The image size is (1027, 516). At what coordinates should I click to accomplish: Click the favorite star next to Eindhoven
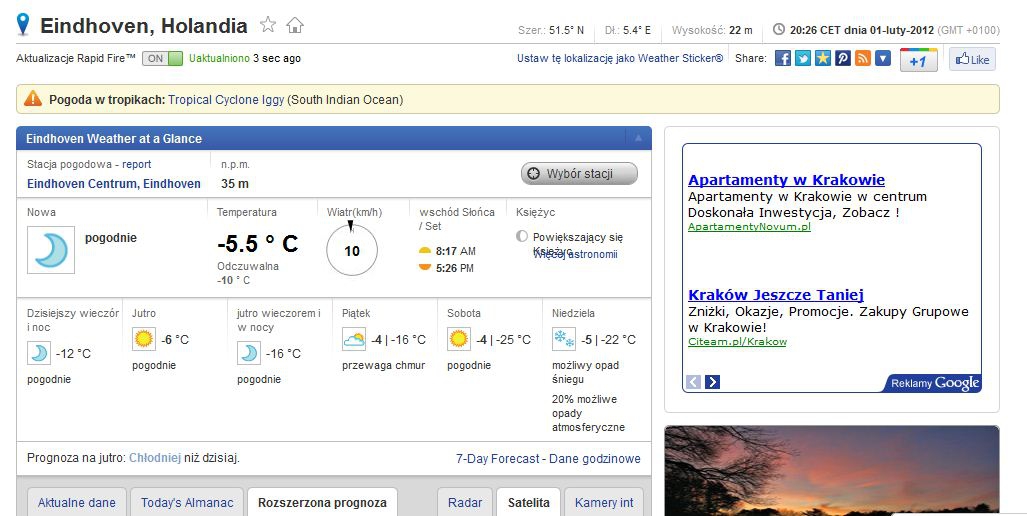coord(268,25)
